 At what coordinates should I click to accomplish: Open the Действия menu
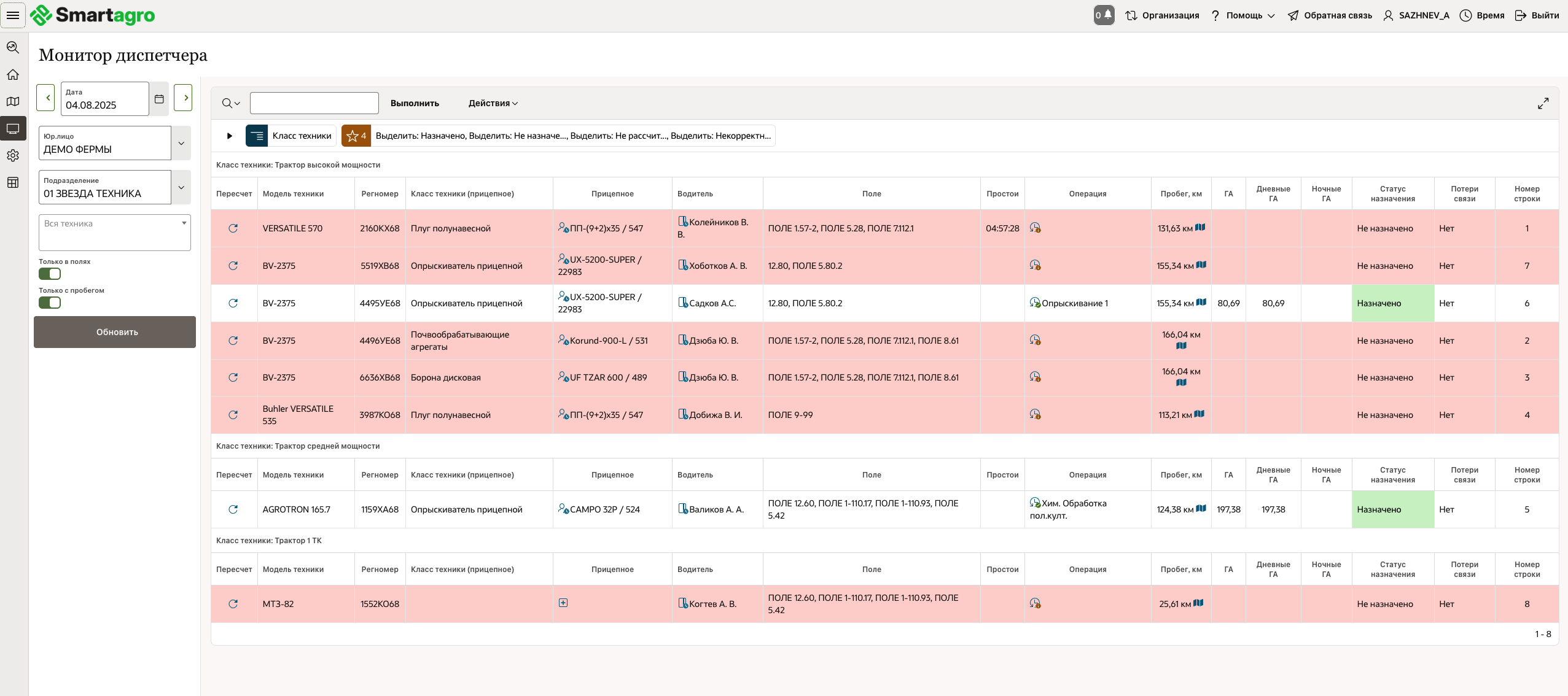493,103
